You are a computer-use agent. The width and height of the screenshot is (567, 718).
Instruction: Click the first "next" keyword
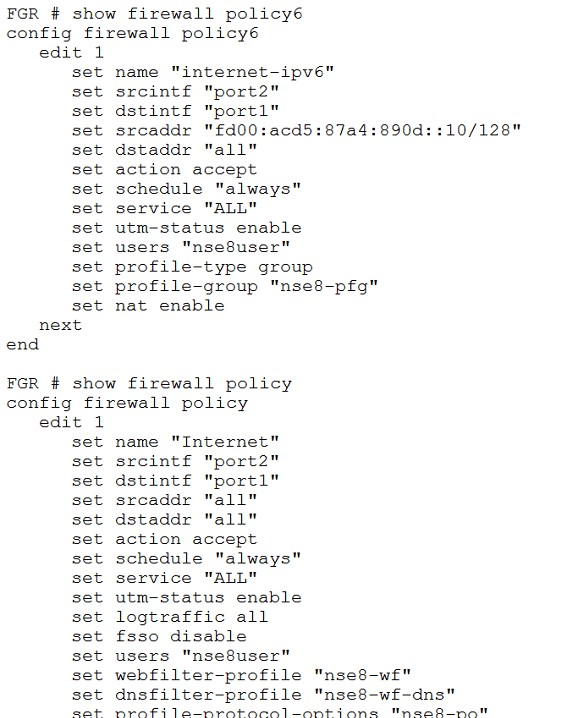(60, 325)
